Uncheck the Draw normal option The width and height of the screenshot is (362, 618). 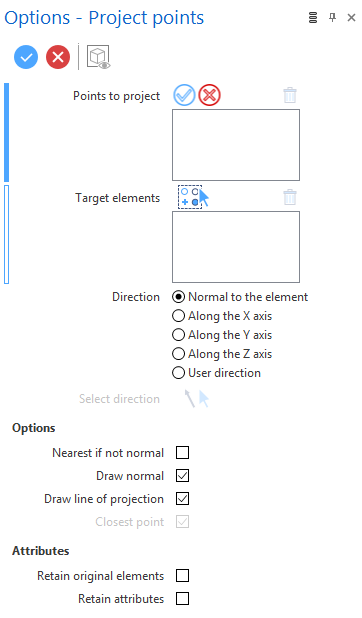(x=182, y=475)
